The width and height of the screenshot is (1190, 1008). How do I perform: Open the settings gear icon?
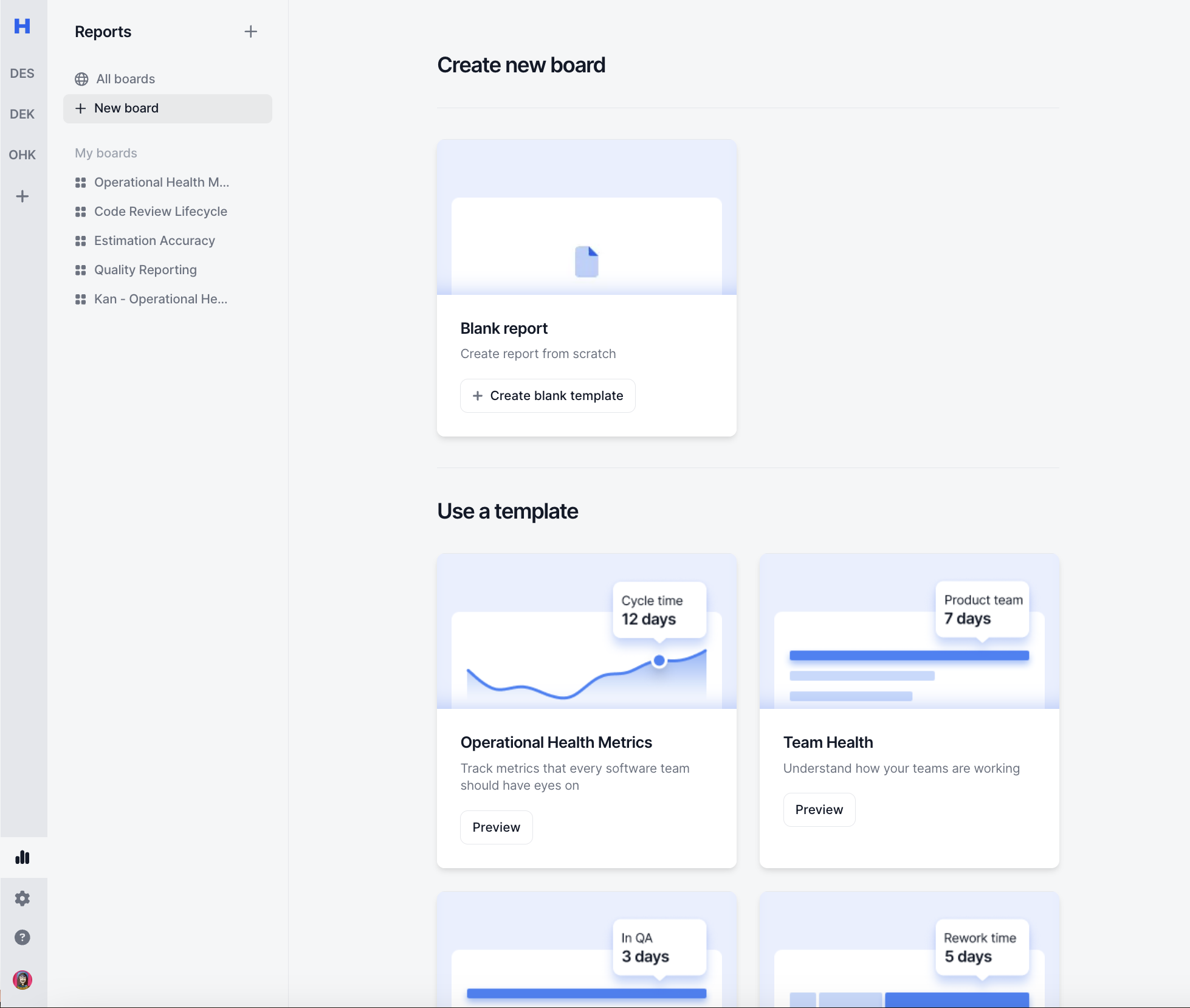[x=22, y=899]
